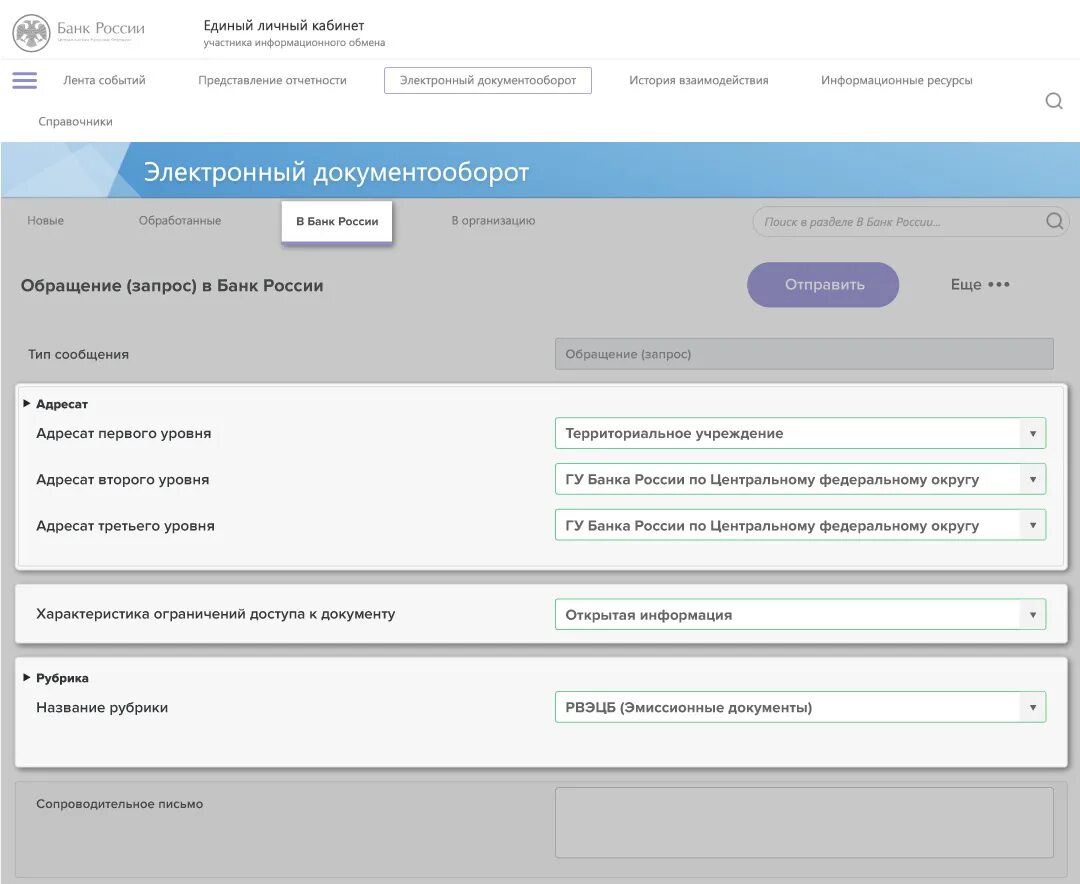The height and width of the screenshot is (884, 1080).
Task: Click the Тип сообщения label
Action: [79, 354]
